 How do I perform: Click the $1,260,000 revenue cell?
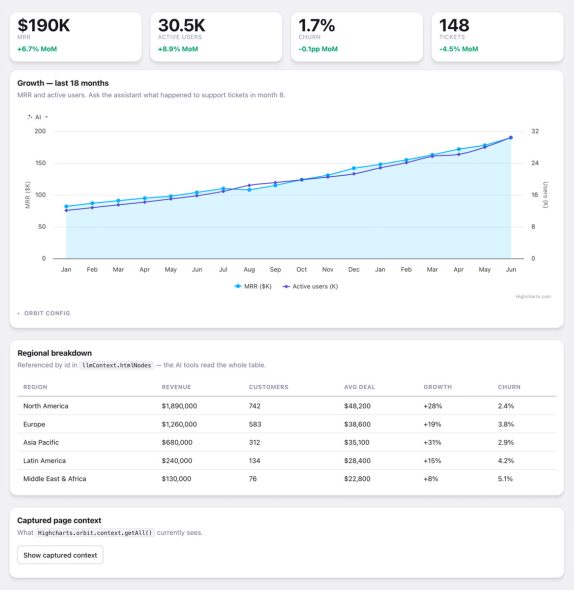(179, 424)
